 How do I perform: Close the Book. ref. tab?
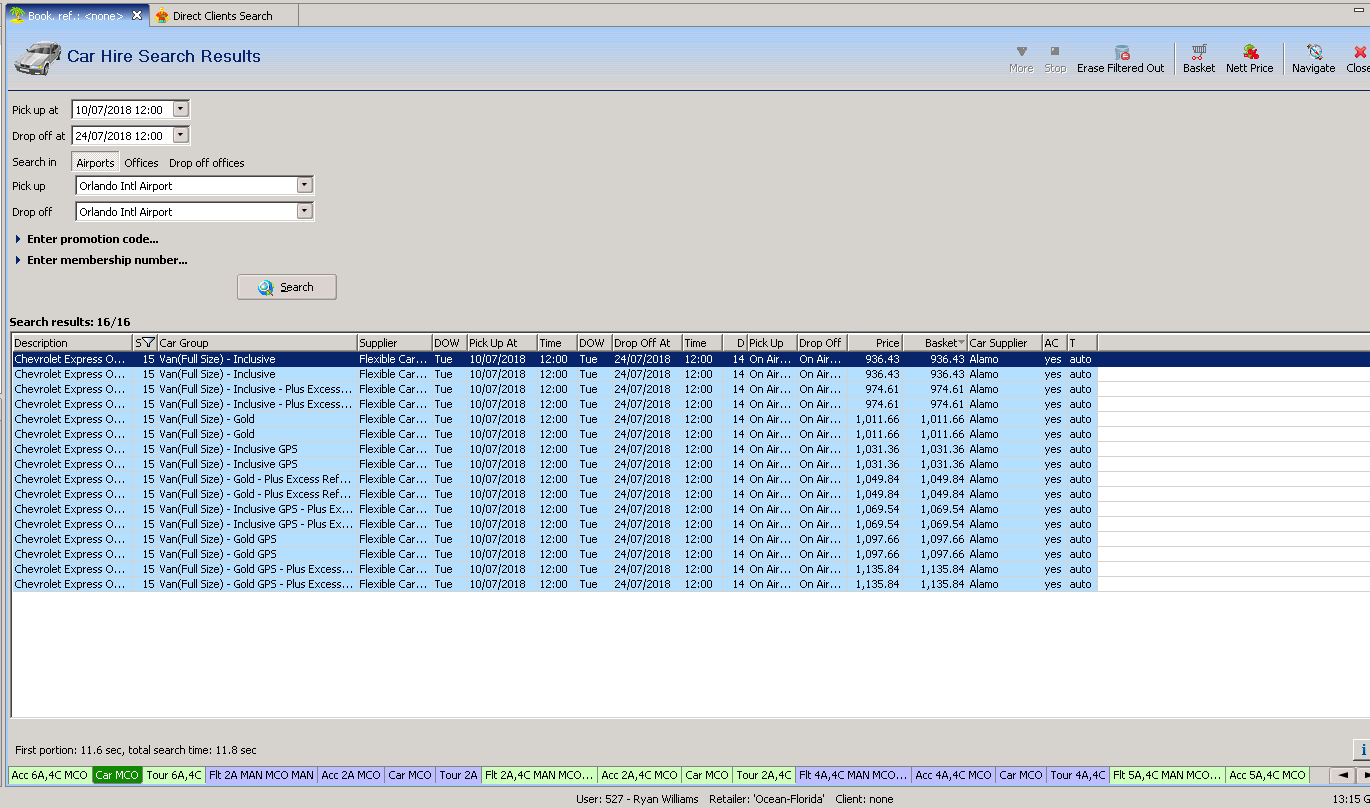click(x=137, y=16)
